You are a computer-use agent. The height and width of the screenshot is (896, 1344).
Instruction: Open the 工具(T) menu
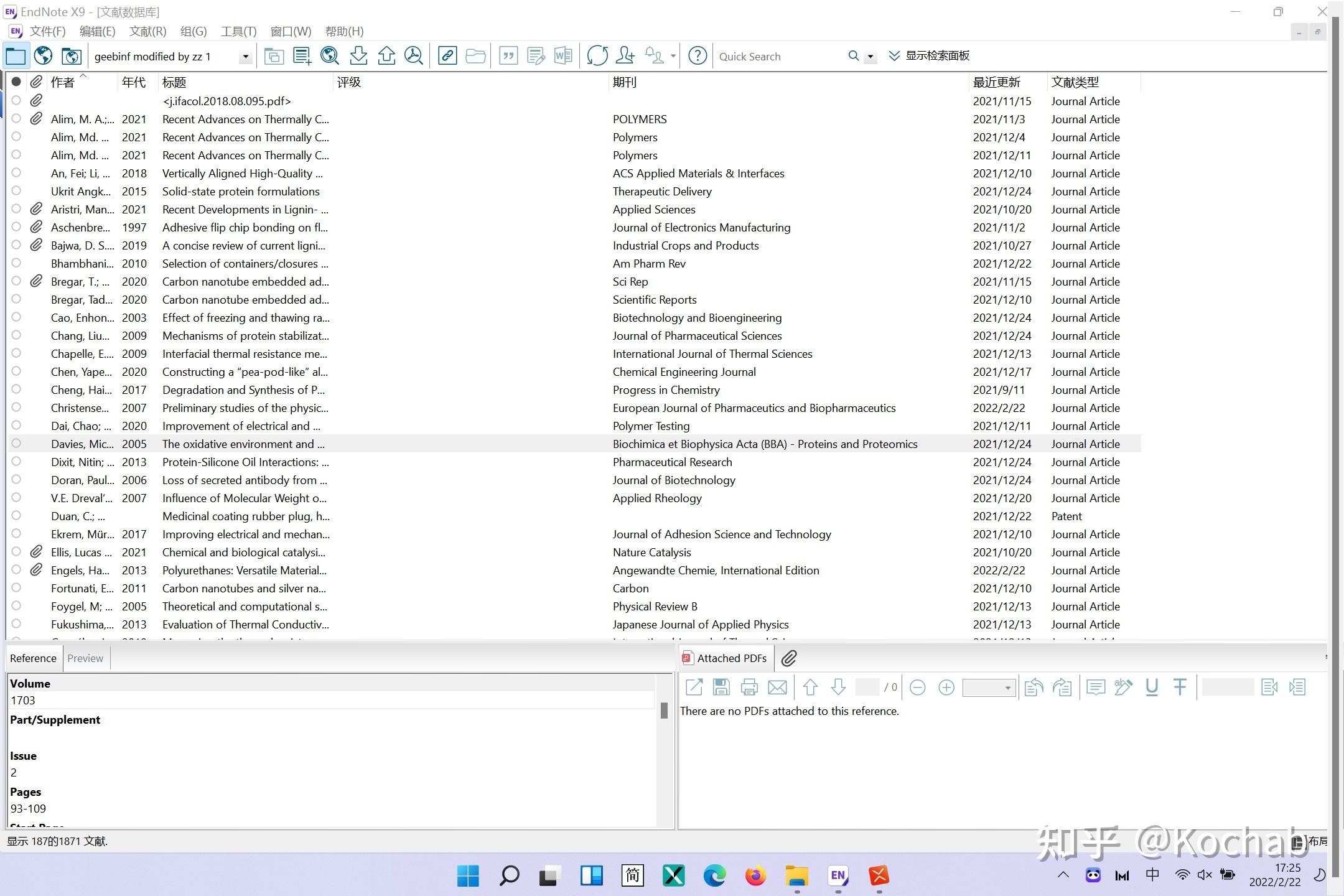pyautogui.click(x=238, y=31)
